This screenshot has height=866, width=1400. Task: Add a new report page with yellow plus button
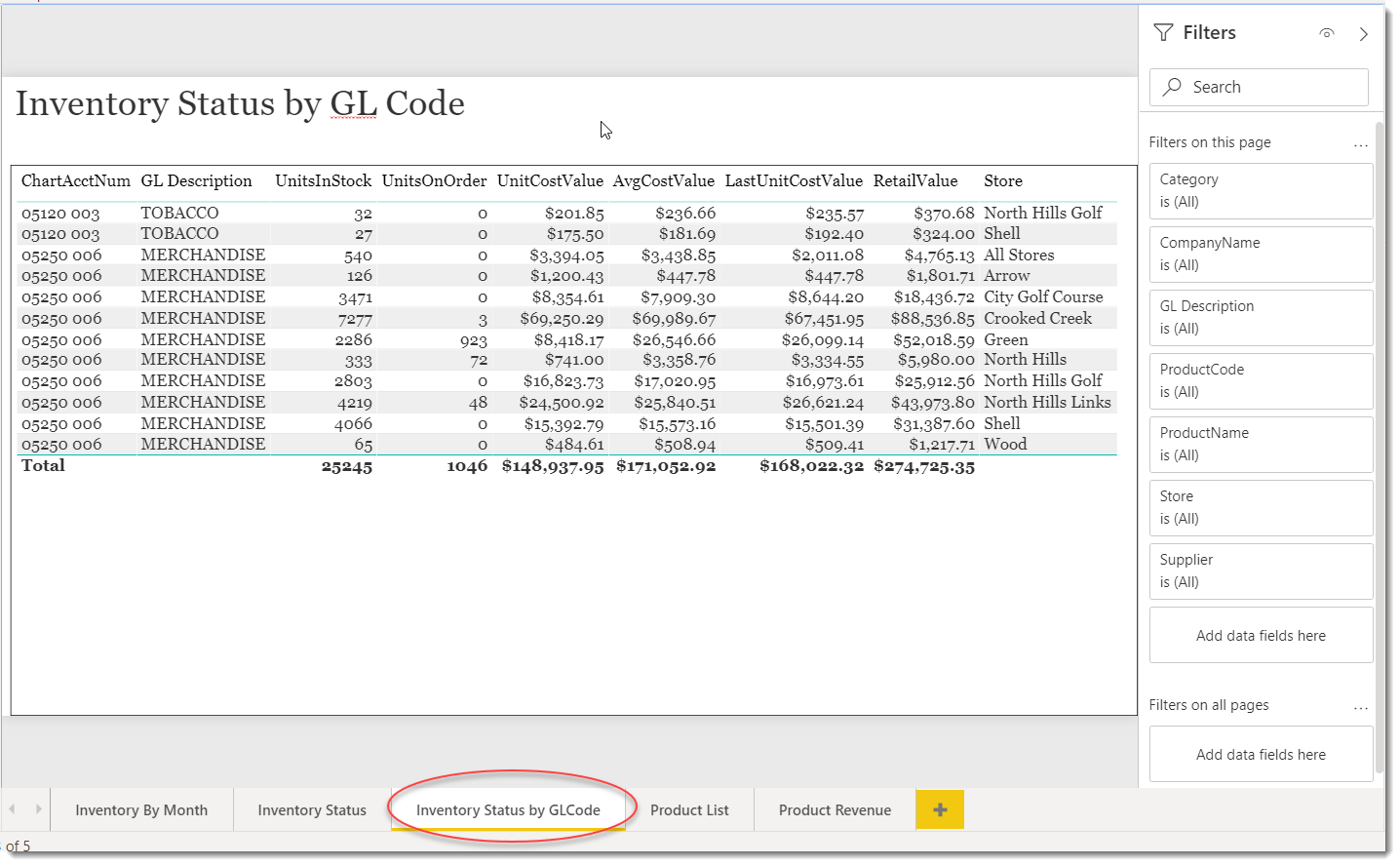[939, 809]
